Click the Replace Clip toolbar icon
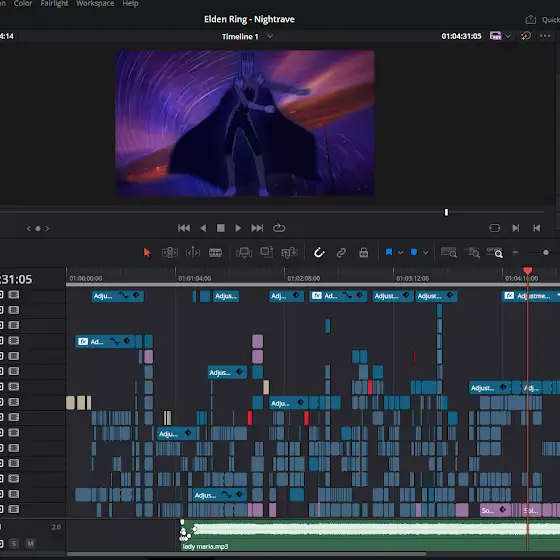560x560 pixels. click(x=289, y=253)
